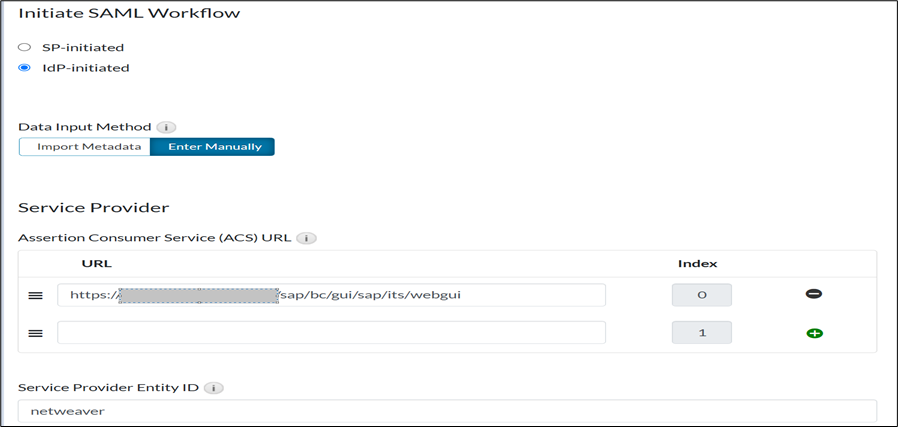This screenshot has width=898, height=427.
Task: Add an ACS URL row with green plus icon
Action: [x=813, y=333]
